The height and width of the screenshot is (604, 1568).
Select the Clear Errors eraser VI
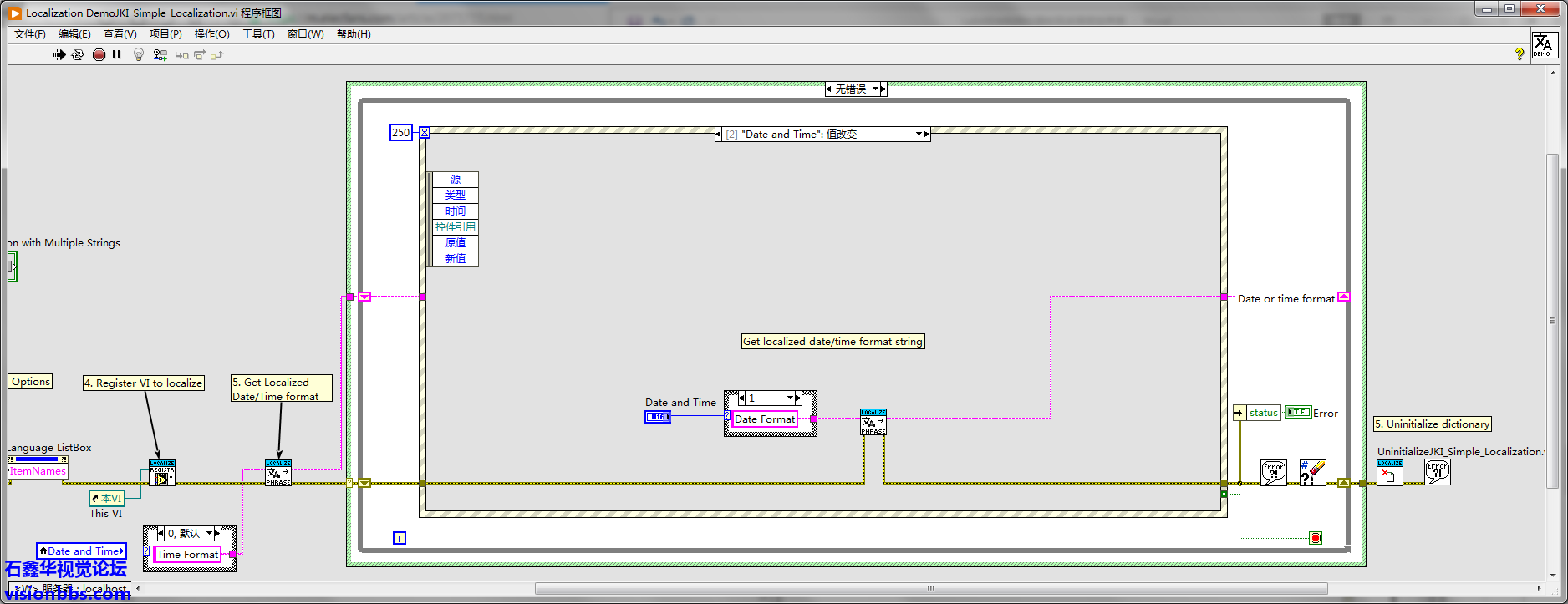tap(1312, 473)
